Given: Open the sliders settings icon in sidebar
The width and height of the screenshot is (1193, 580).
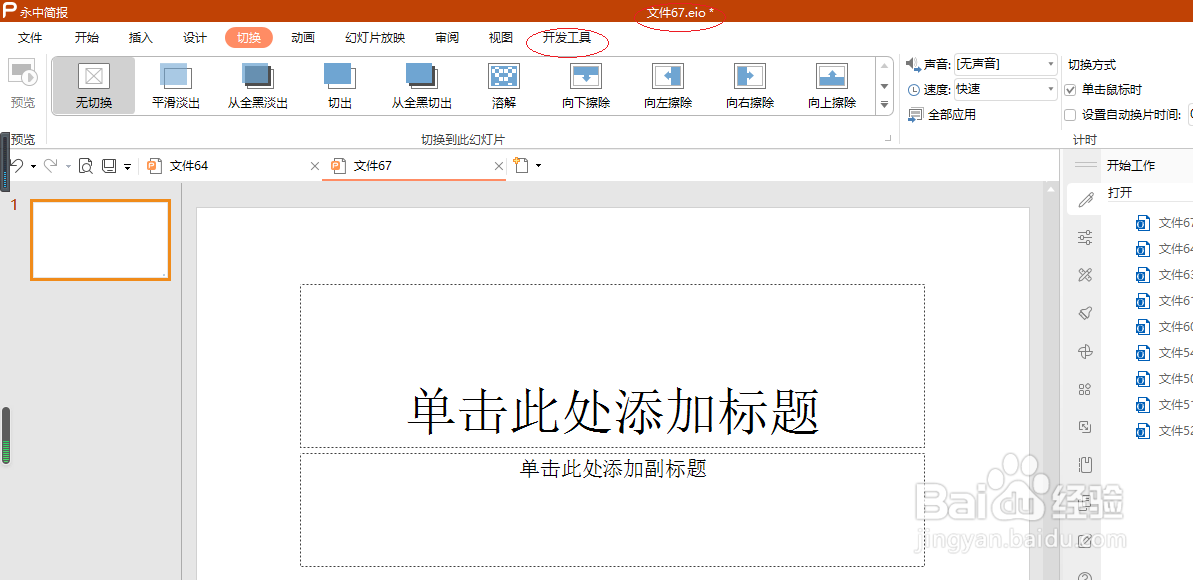Looking at the screenshot, I should point(1086,237).
